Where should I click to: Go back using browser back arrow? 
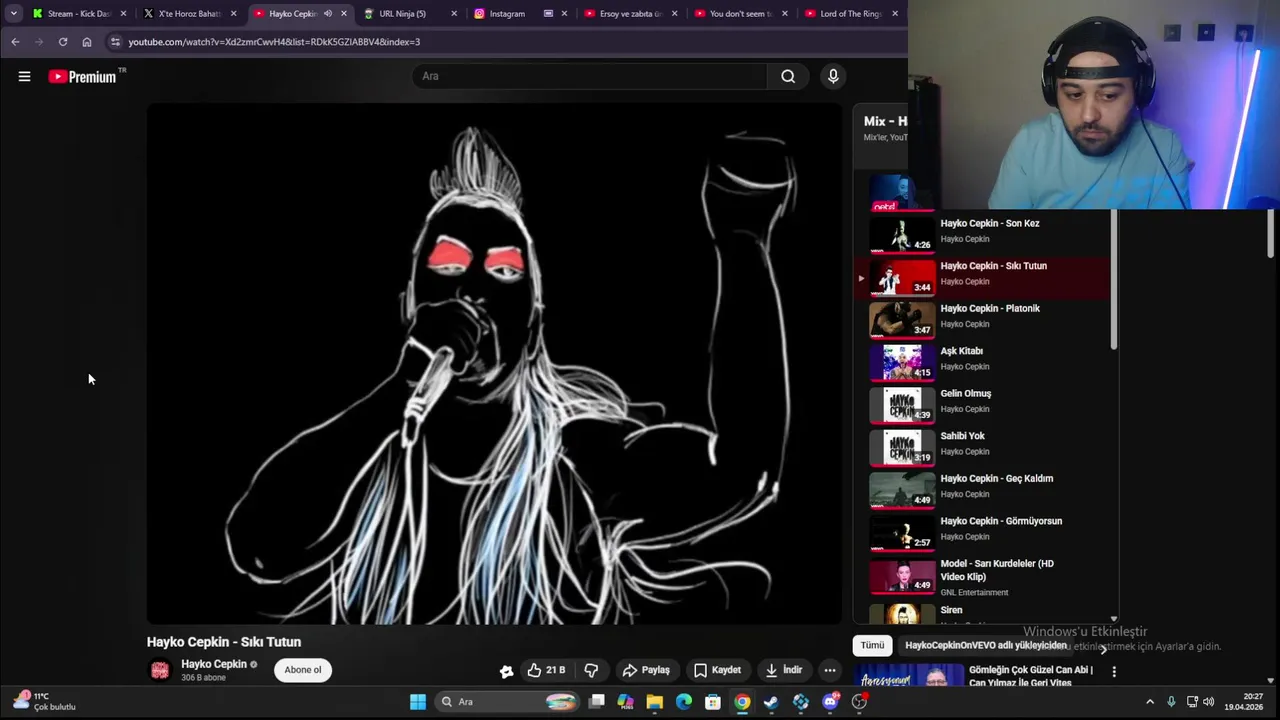click(x=15, y=42)
